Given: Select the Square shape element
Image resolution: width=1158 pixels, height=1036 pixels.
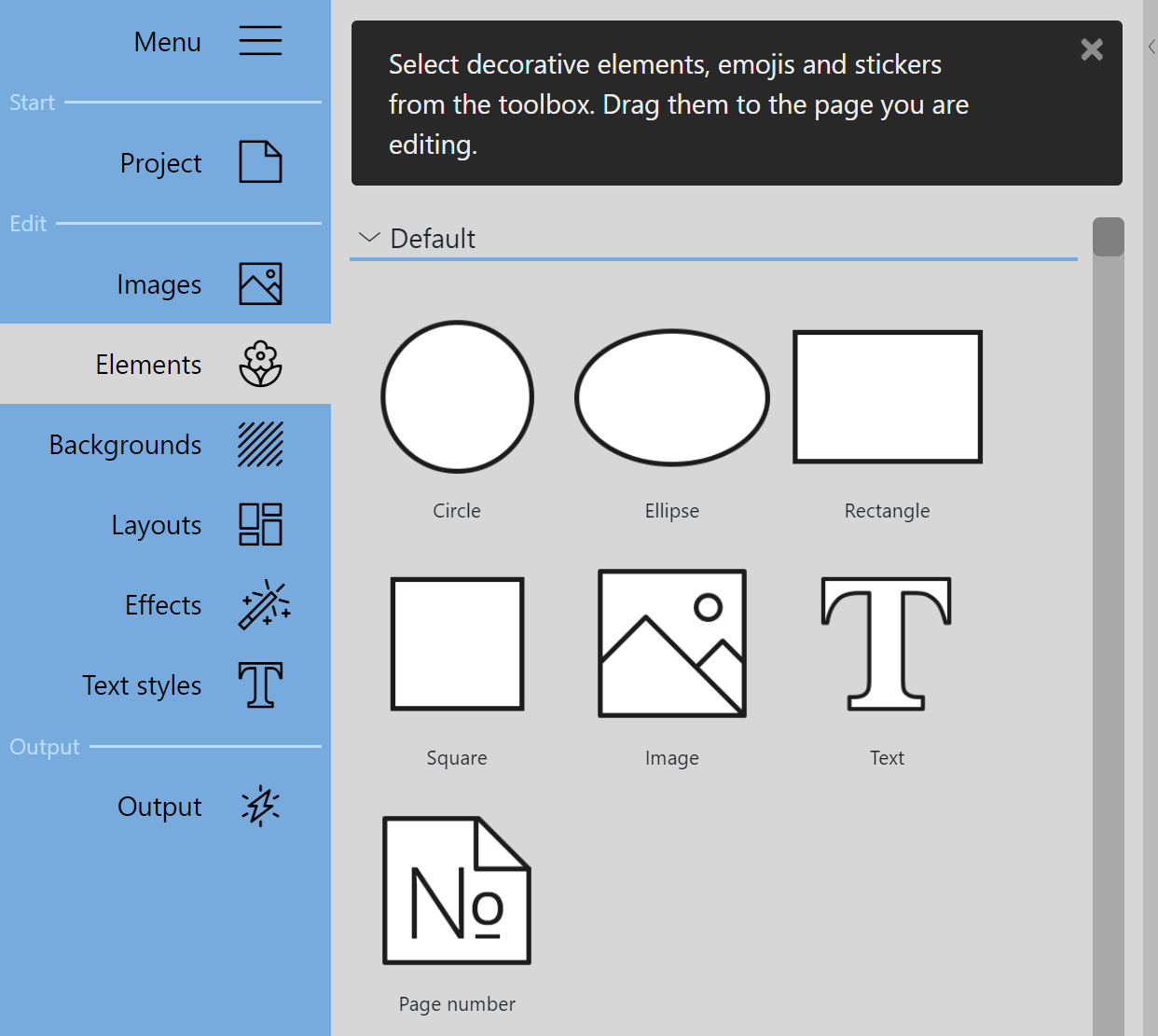Looking at the screenshot, I should click(457, 643).
